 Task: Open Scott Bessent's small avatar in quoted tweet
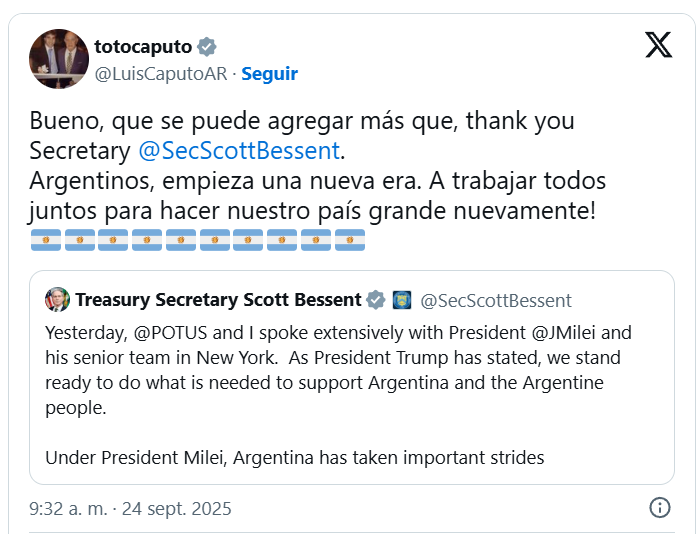[57, 299]
